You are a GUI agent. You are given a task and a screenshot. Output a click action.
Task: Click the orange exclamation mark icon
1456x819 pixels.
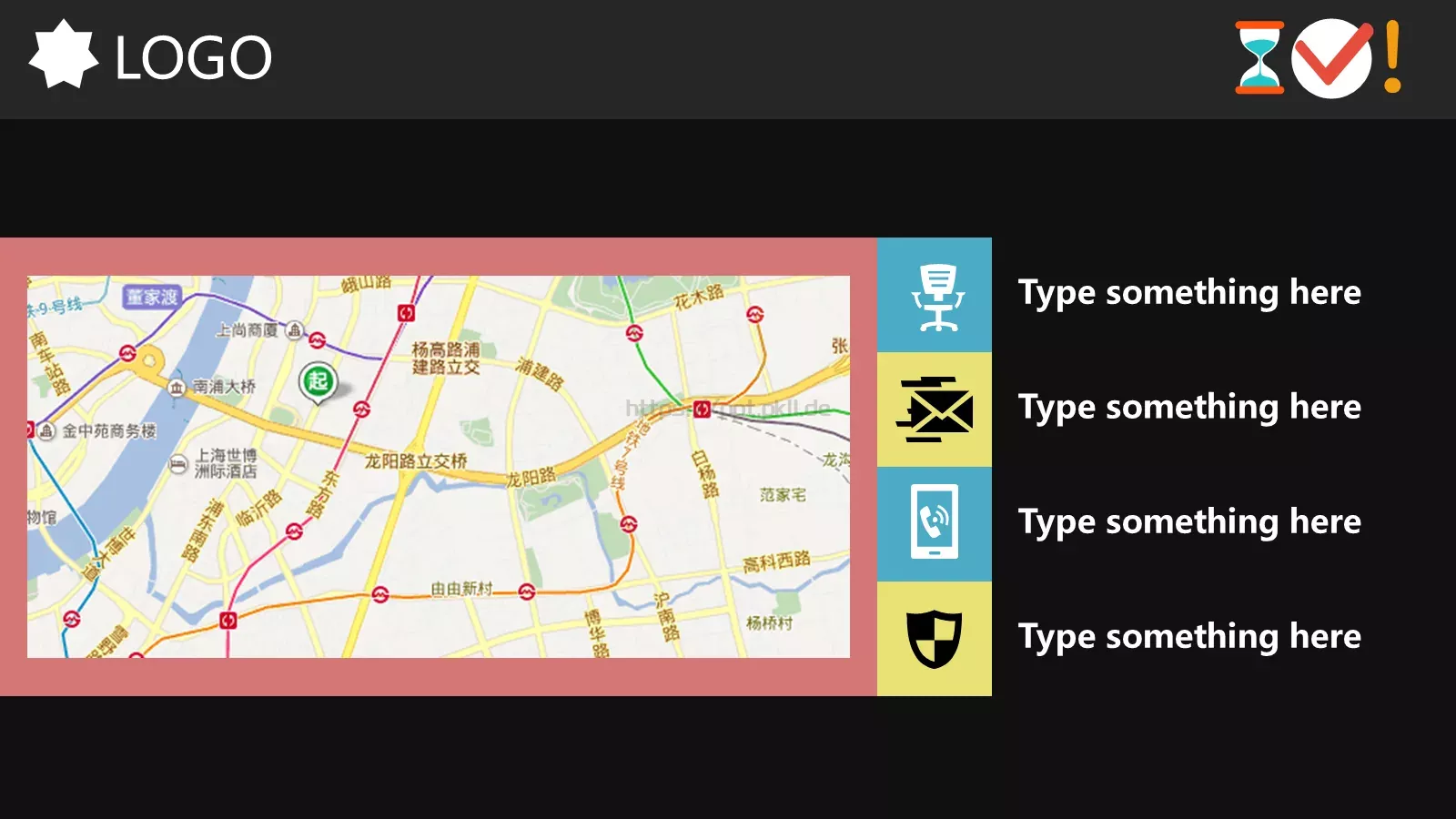(x=1392, y=56)
